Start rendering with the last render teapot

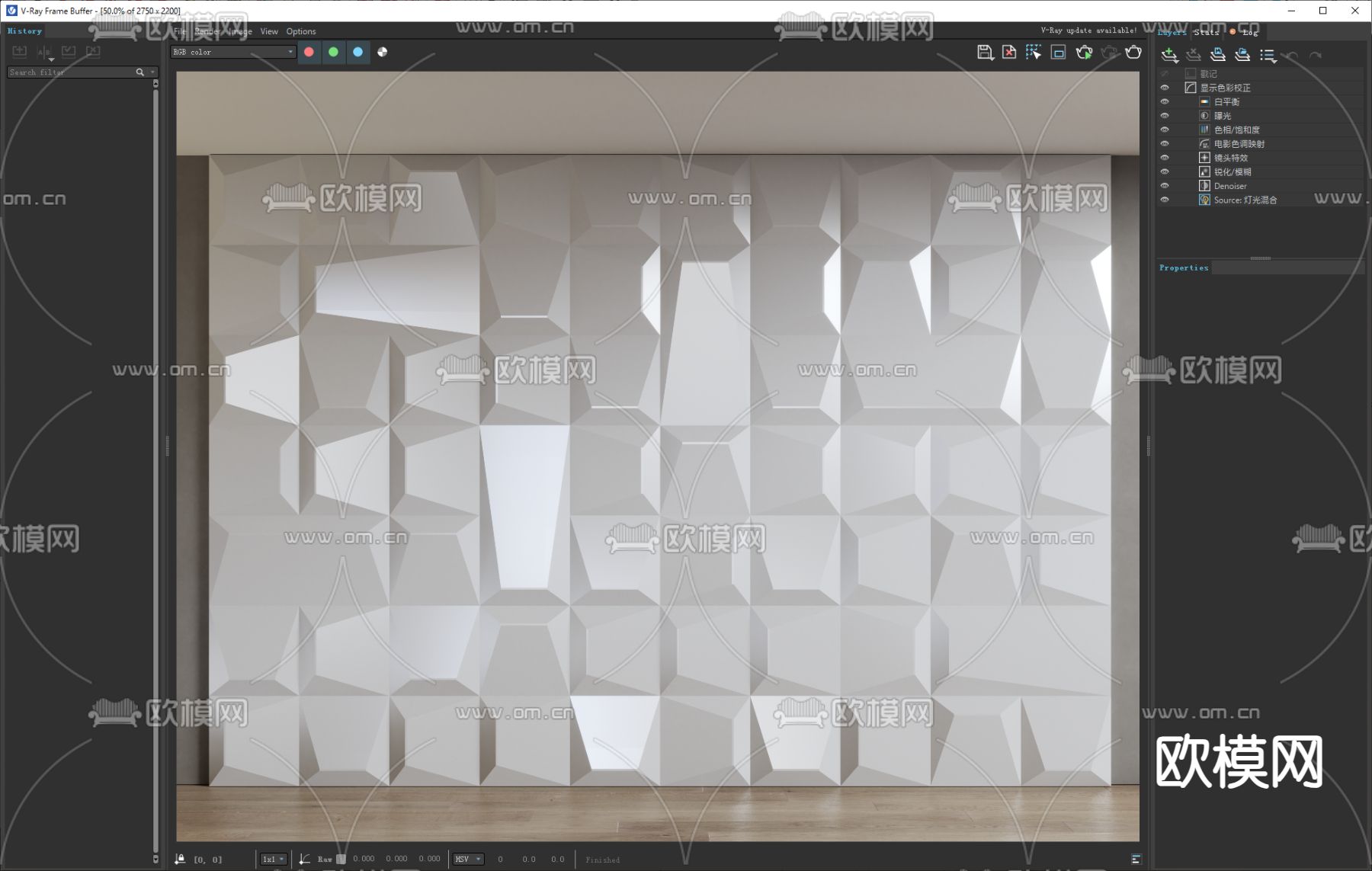click(1084, 53)
